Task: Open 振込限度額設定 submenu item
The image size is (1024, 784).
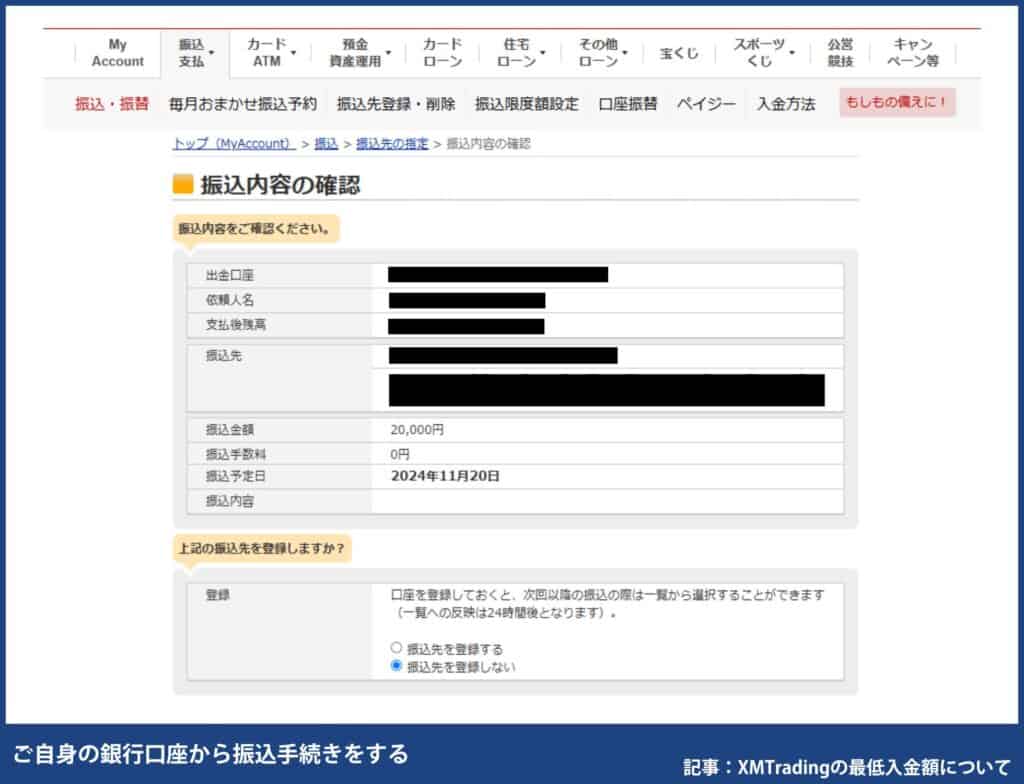Action: pyautogui.click(x=526, y=104)
